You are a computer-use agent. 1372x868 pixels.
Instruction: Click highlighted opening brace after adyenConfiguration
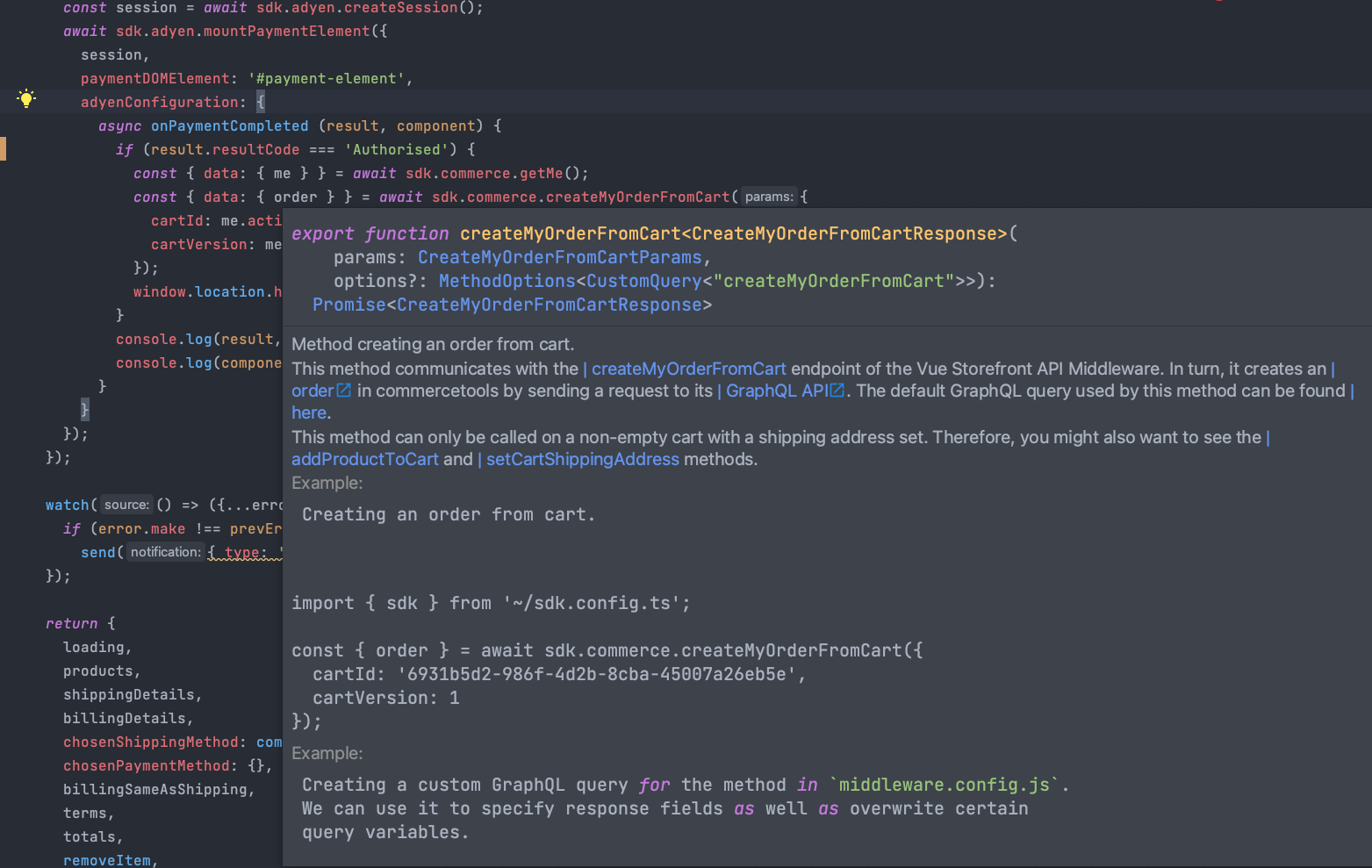pyautogui.click(x=261, y=103)
